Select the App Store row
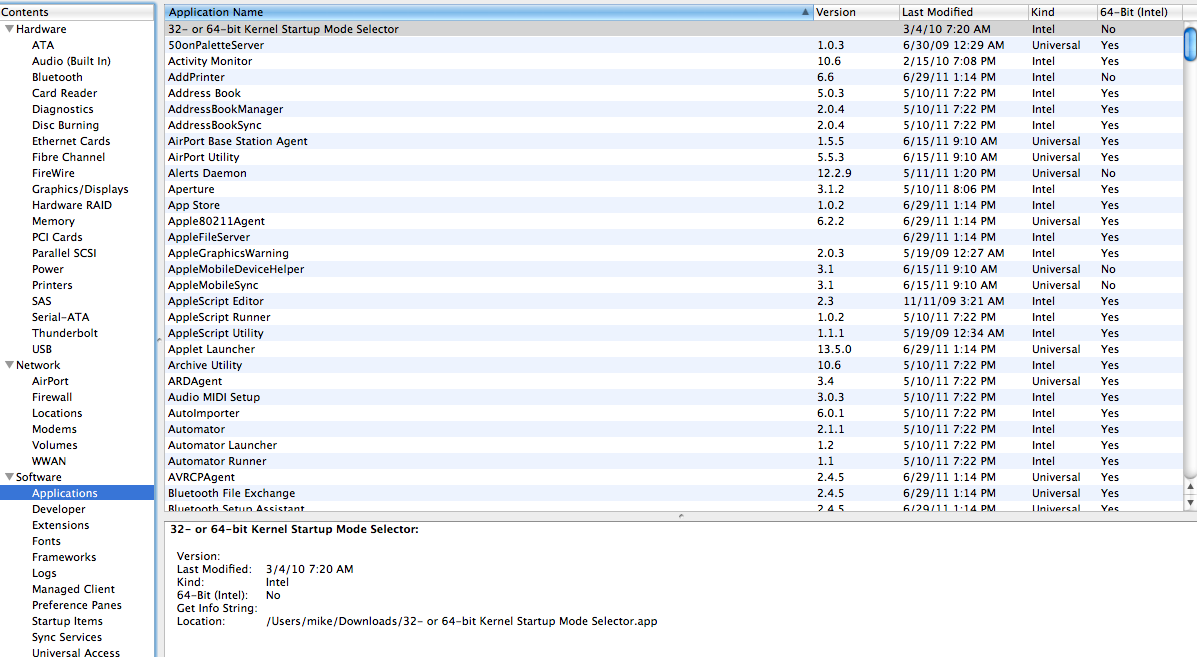This screenshot has width=1197, height=657. (x=673, y=205)
